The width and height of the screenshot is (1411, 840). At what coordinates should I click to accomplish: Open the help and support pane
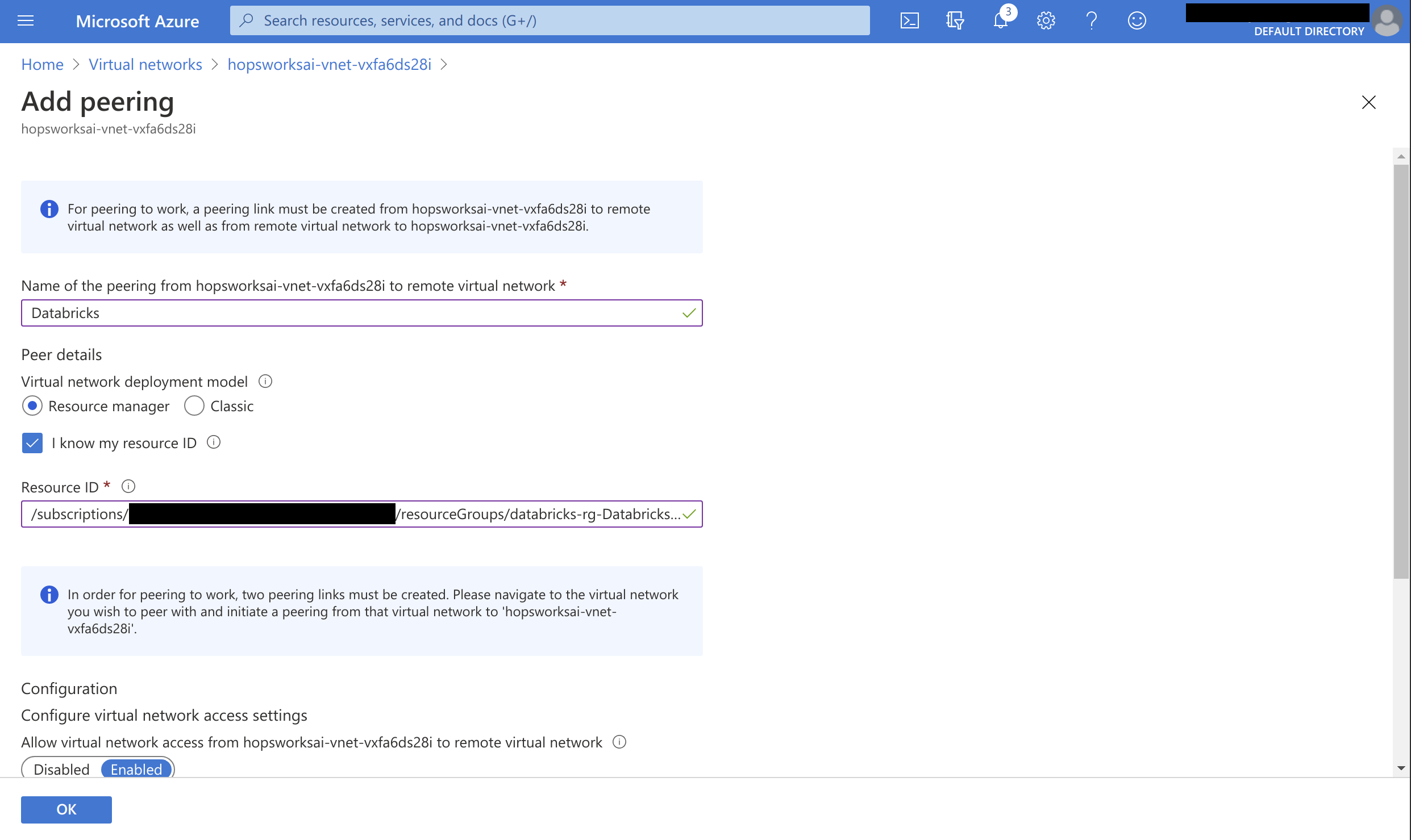[1091, 20]
